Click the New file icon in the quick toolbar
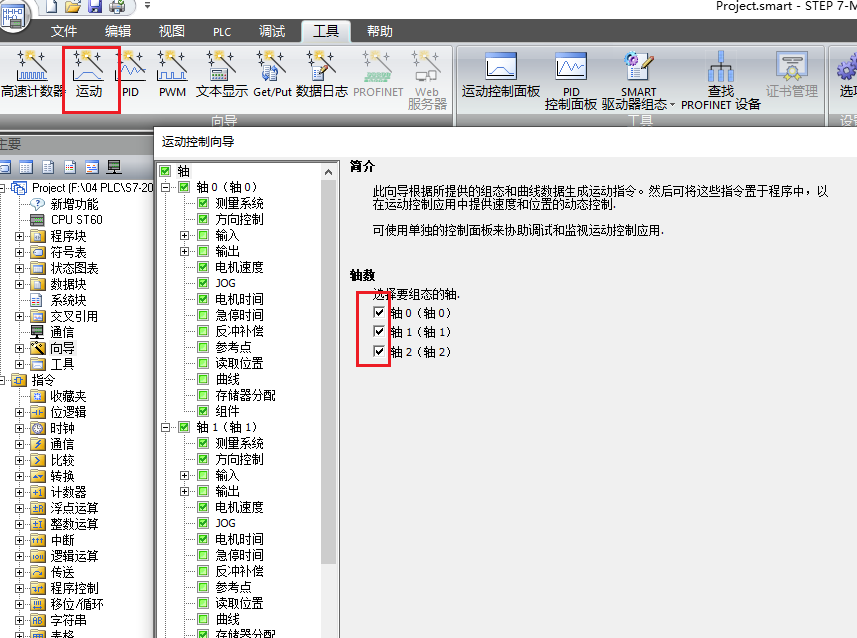Screen dimensions: 857x638 point(51,6)
